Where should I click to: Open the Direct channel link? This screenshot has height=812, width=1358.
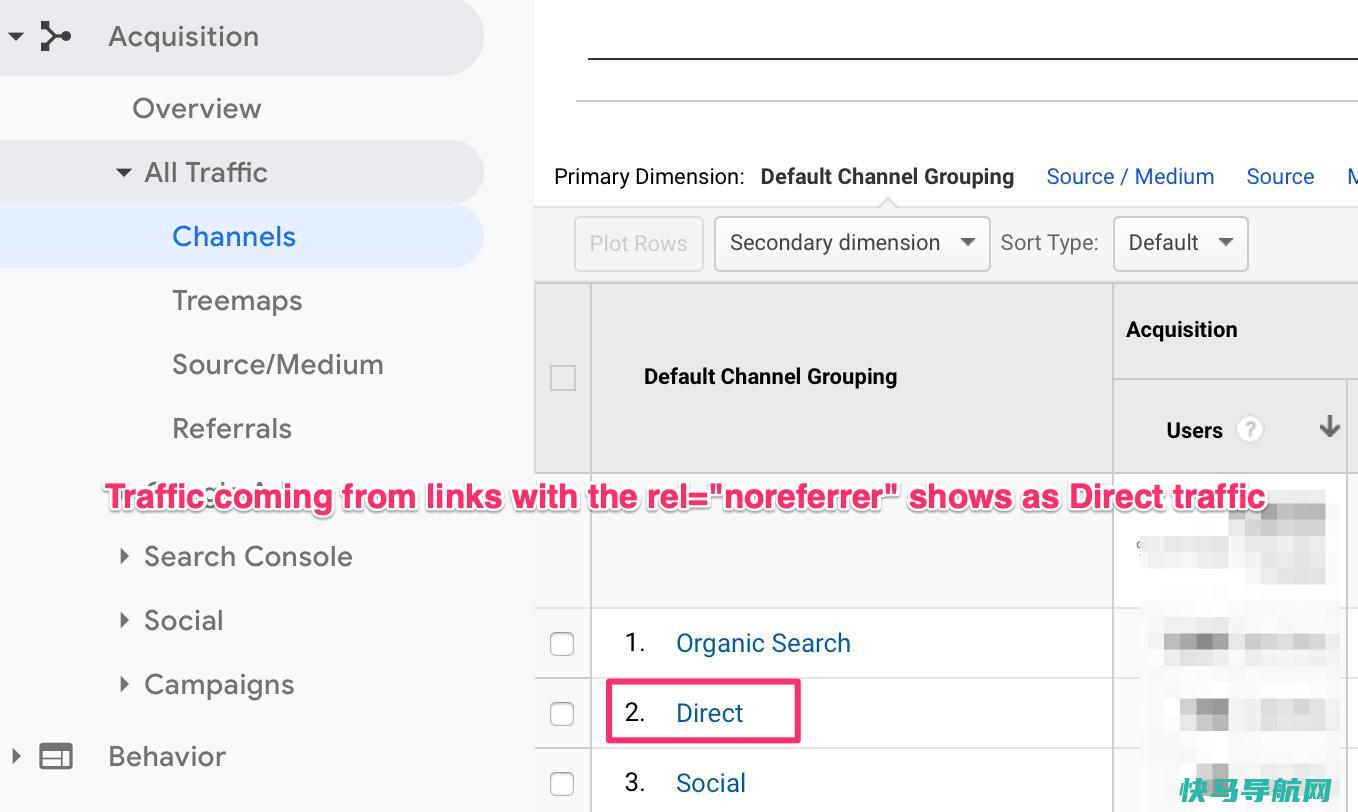point(710,713)
